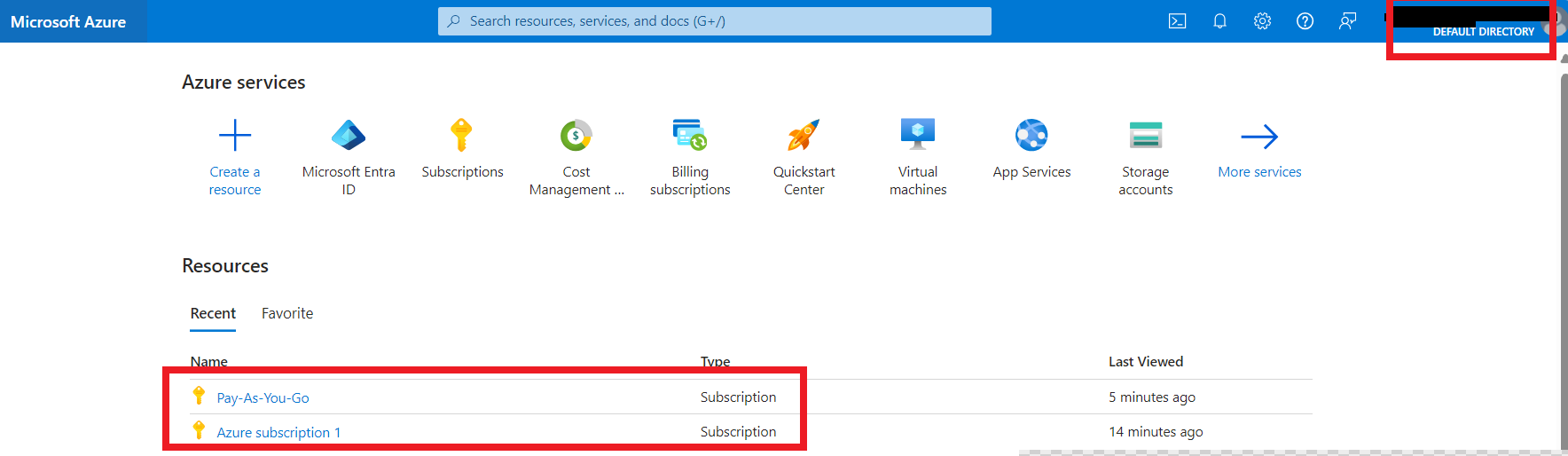Click the key icon beside Azure subscription 1
Viewport: 1568px width, 456px height.
199,430
